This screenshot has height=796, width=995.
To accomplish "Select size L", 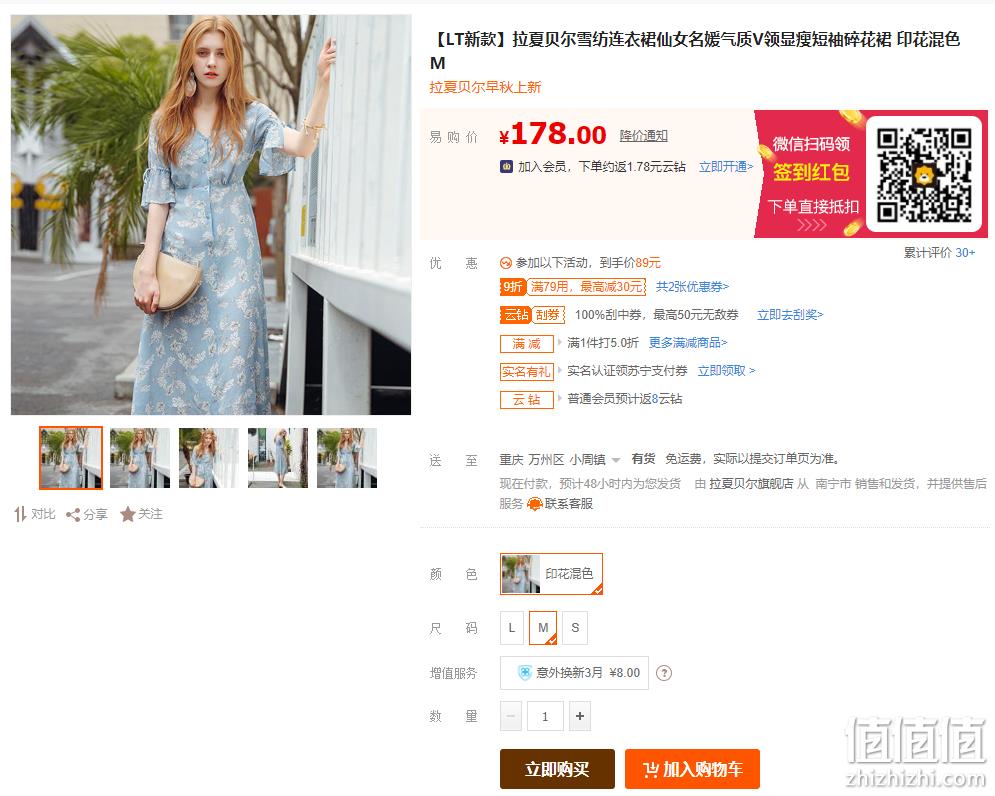I will (511, 628).
